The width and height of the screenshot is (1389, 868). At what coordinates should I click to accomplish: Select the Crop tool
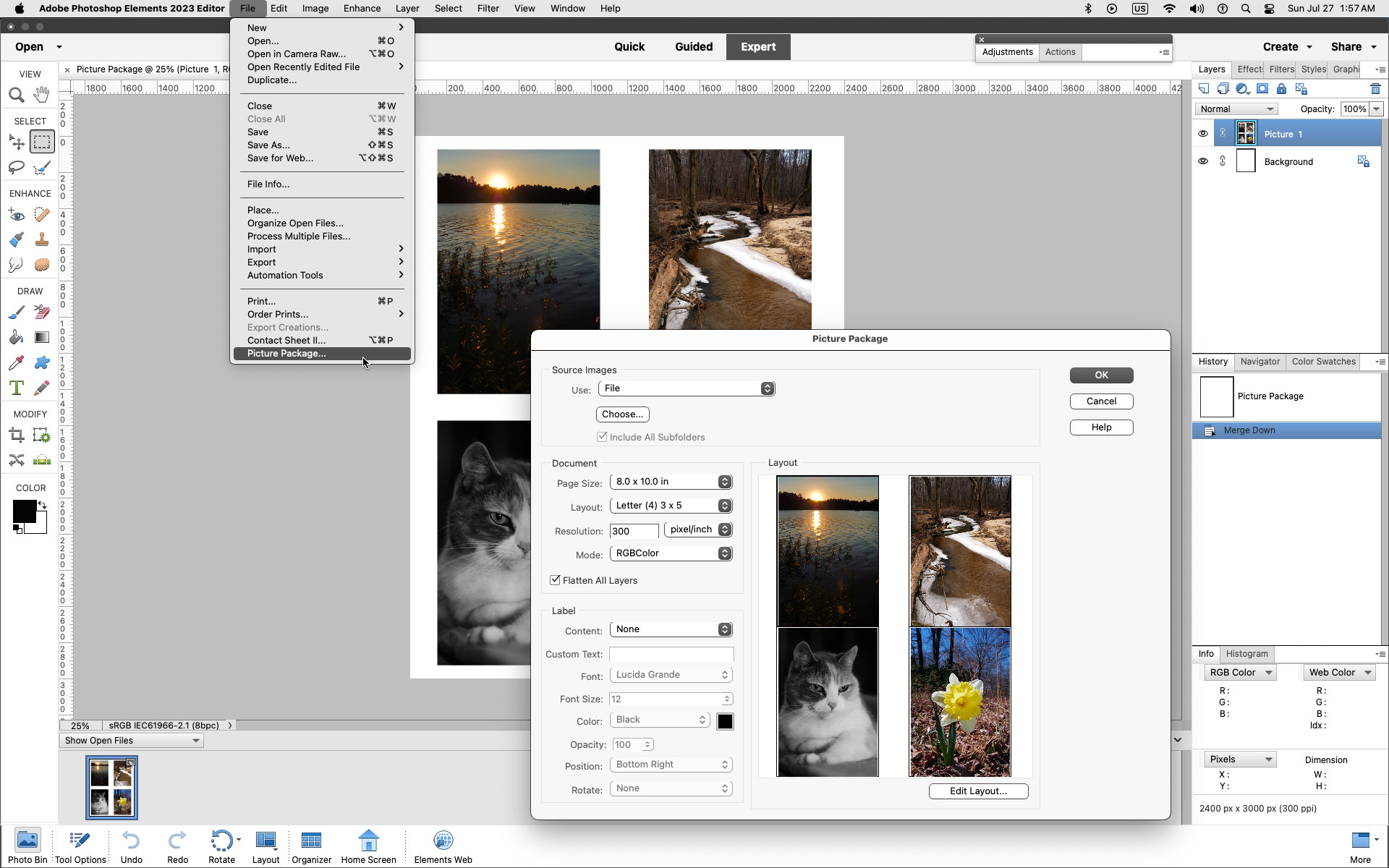16,435
